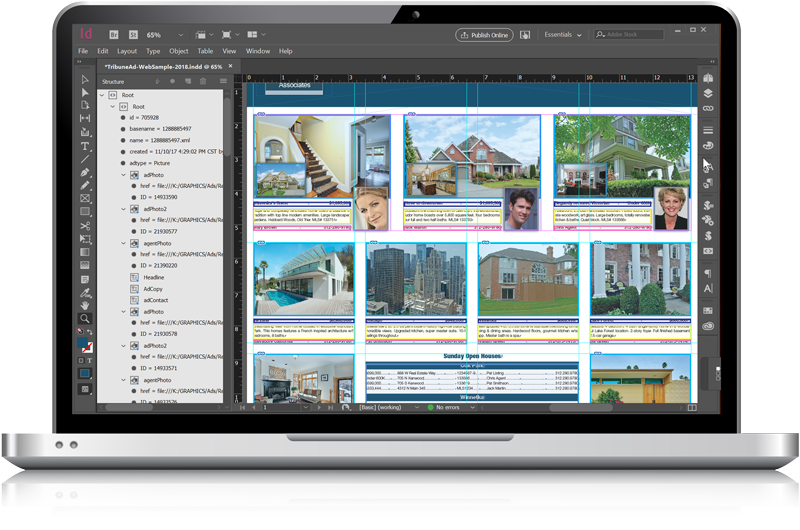
Task: Open the Stroke panel icon
Action: (708, 130)
